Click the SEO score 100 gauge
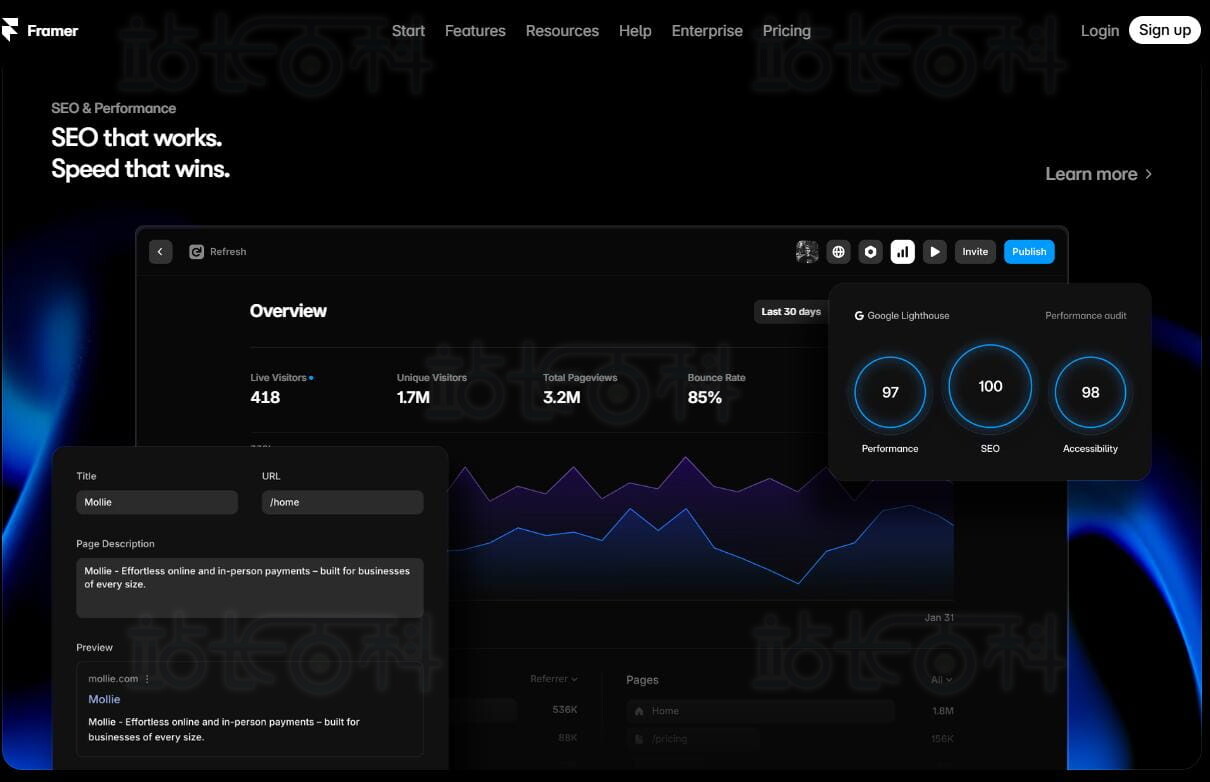The width and height of the screenshot is (1210, 782). 990,386
